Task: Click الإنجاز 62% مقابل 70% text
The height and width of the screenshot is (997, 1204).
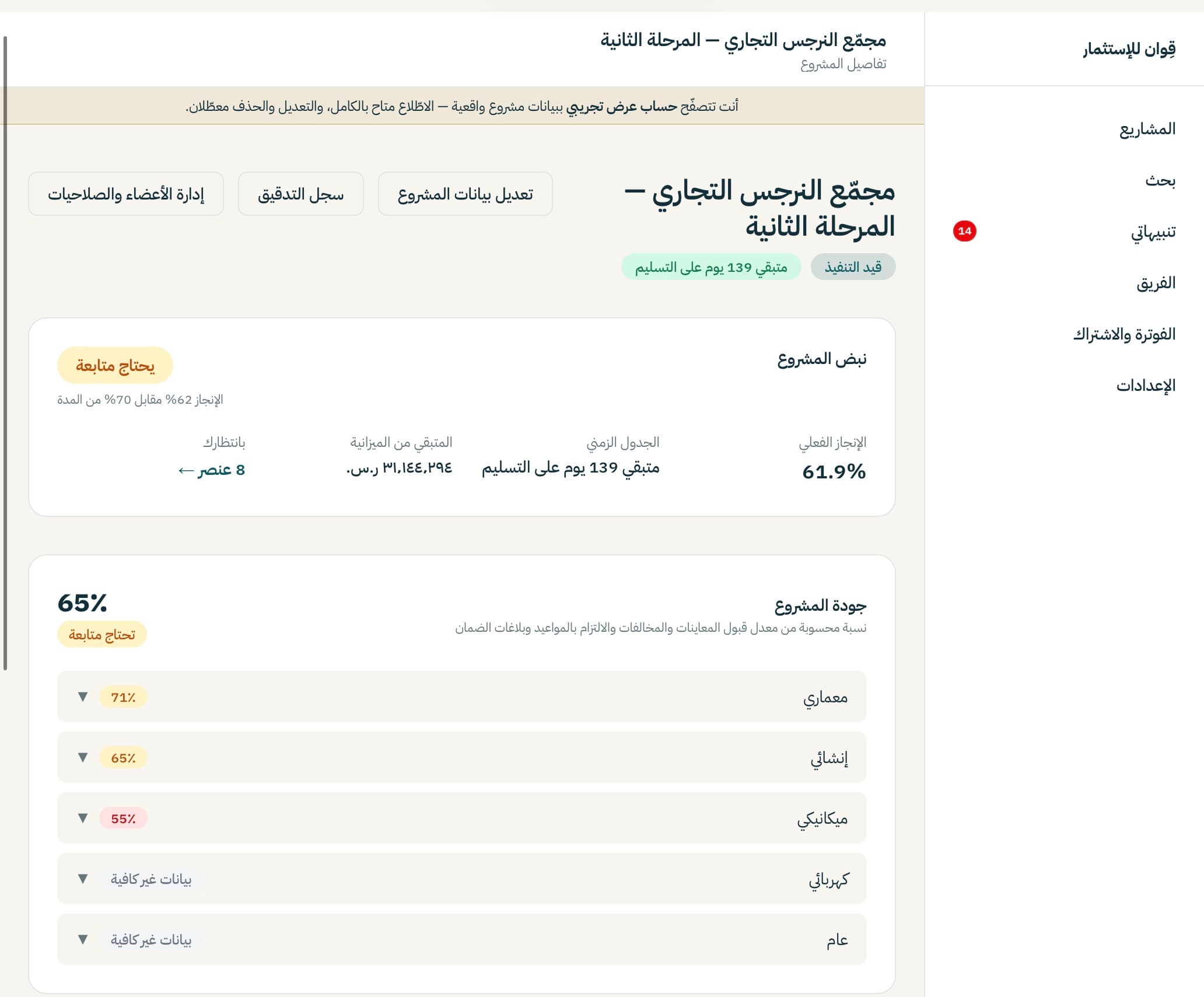Action: point(140,400)
